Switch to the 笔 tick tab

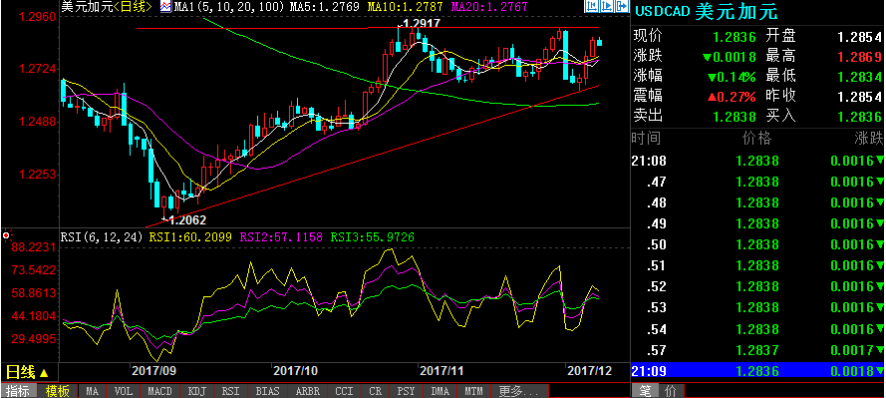click(644, 391)
